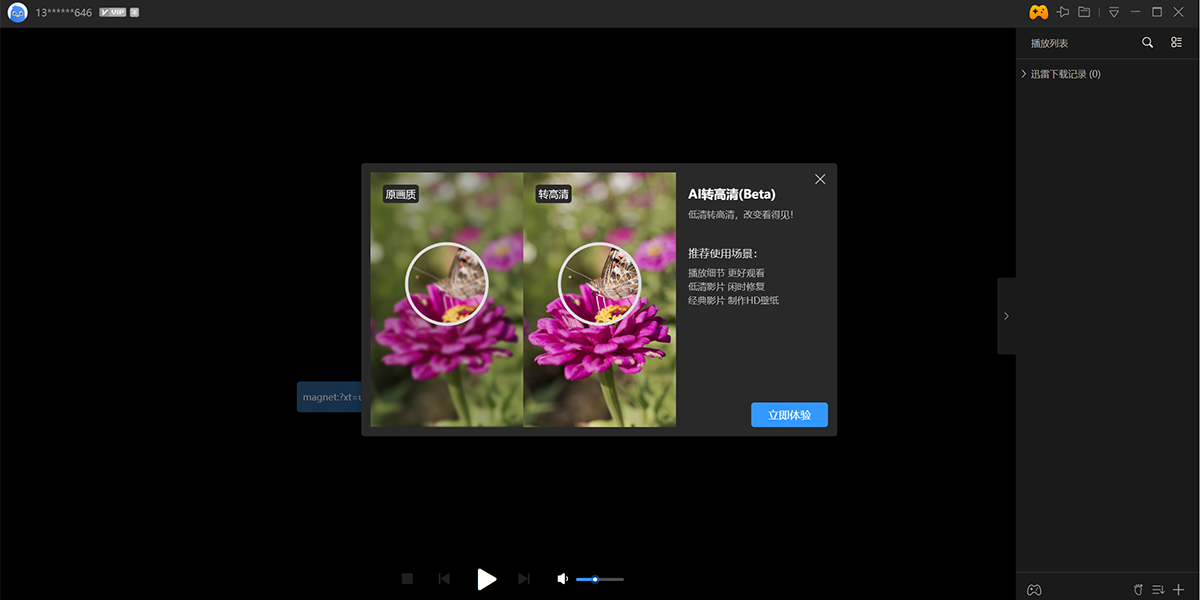
Task: Open the main menu triangle dropdown
Action: tap(1114, 12)
